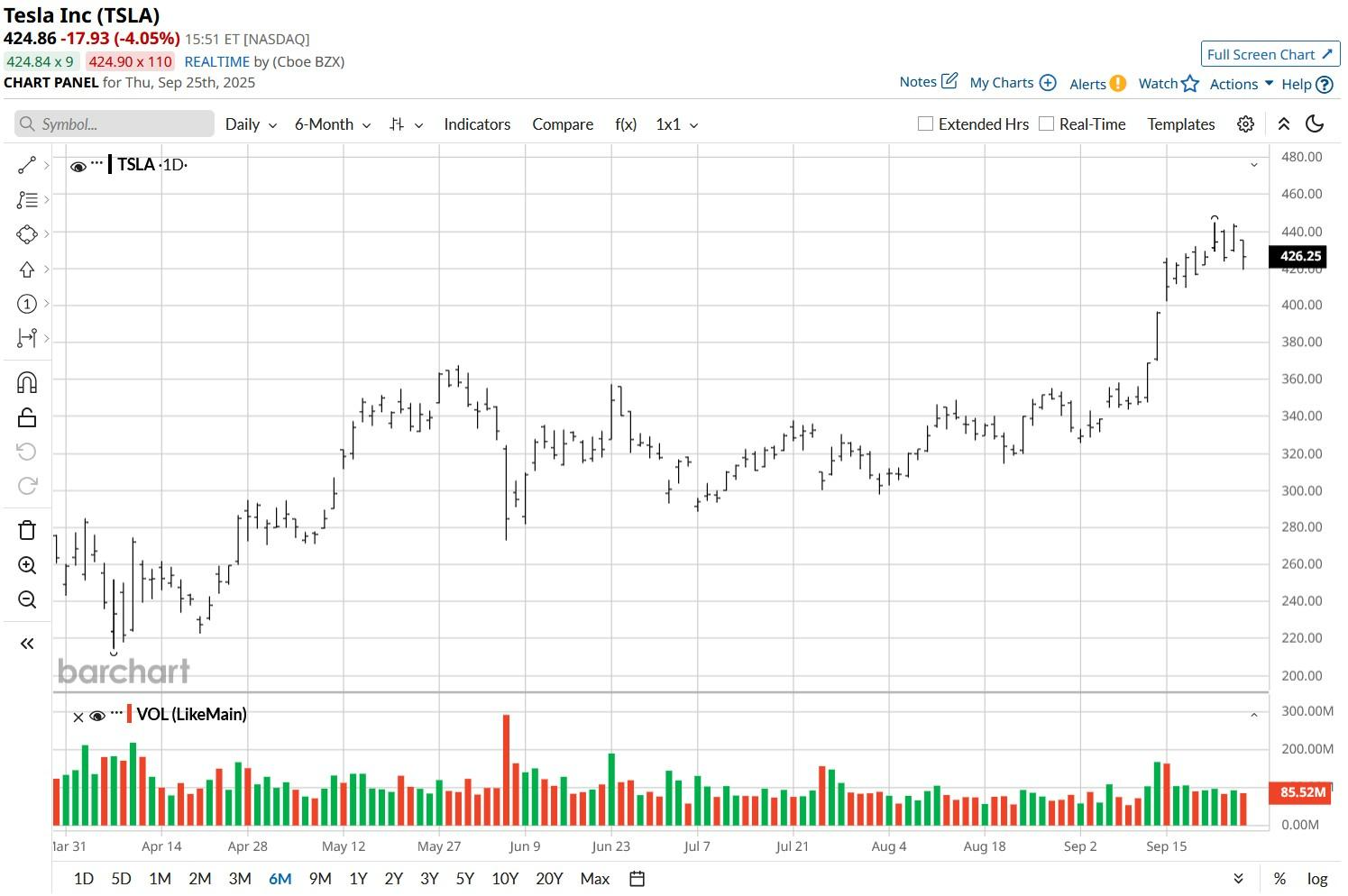Enable the Extended Hrs checkbox
The height and width of the screenshot is (896, 1348).
point(925,123)
